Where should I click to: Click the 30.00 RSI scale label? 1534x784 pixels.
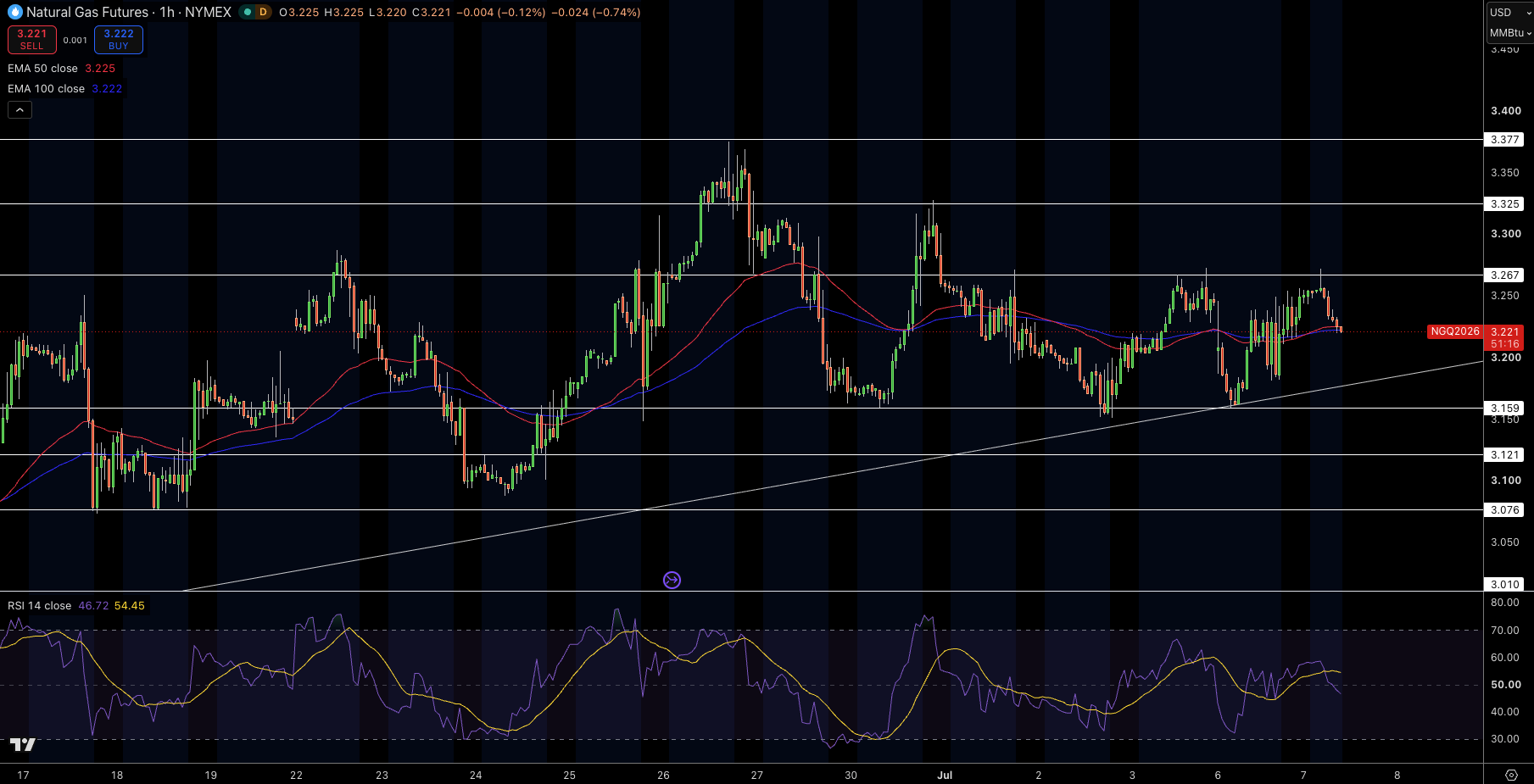tap(1505, 739)
